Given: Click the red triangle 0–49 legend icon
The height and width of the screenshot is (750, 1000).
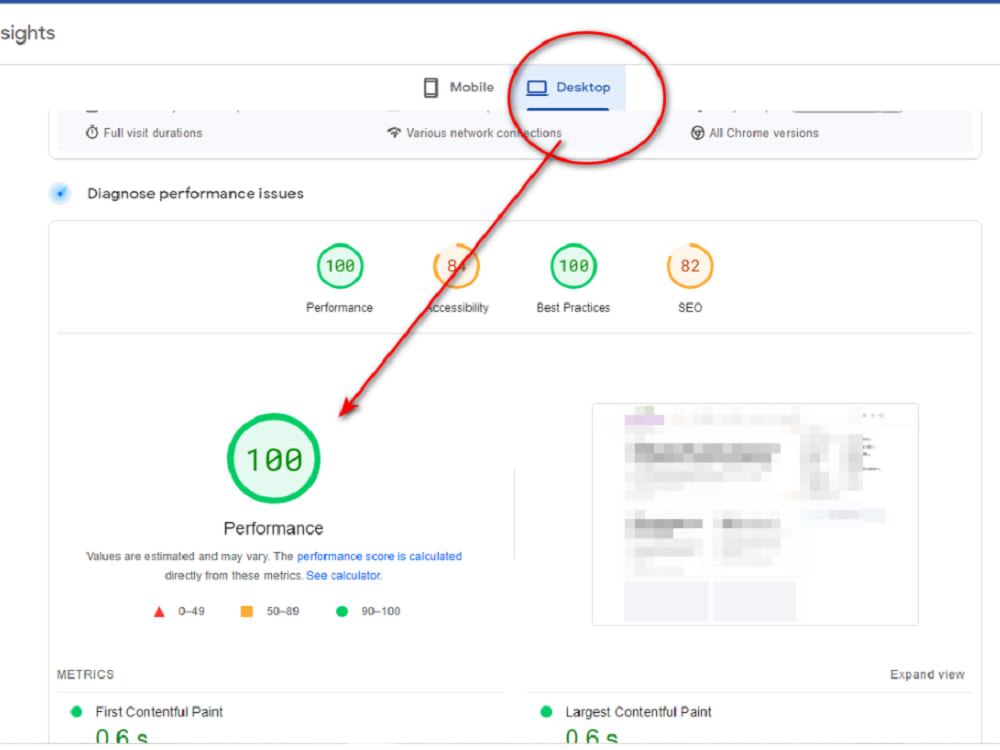Looking at the screenshot, I should click(x=159, y=612).
